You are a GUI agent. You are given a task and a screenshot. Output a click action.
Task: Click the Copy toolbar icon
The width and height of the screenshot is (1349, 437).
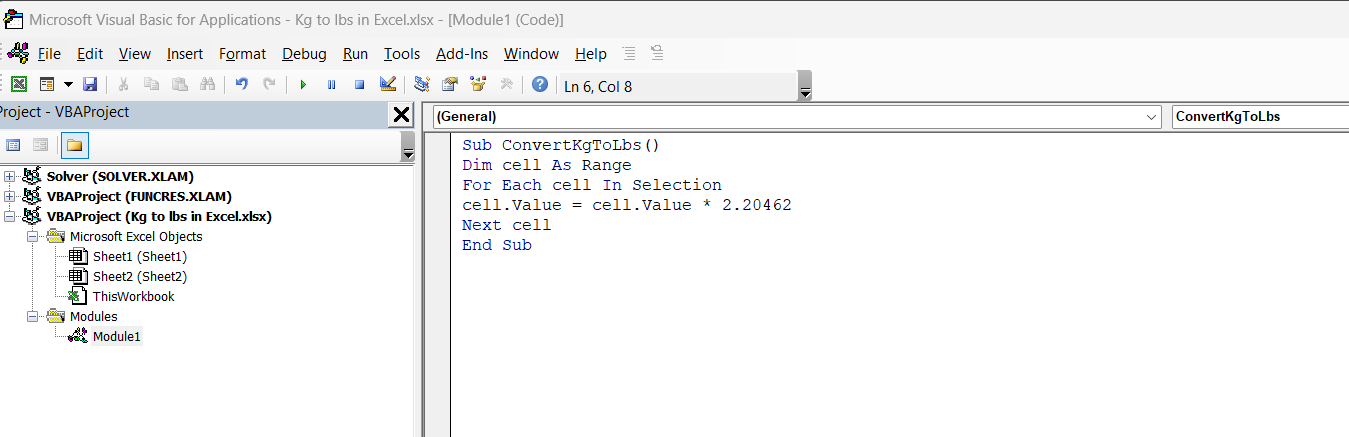[x=151, y=85]
